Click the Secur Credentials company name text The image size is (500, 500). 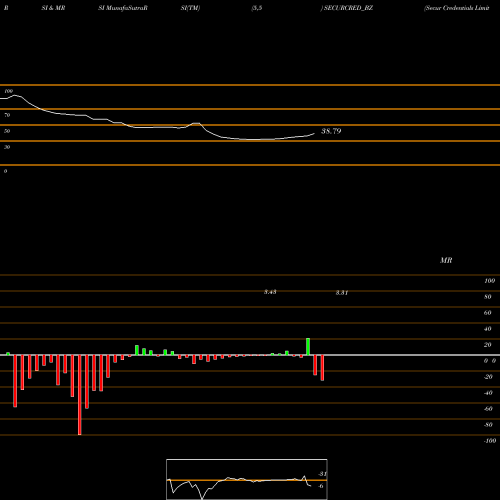(457, 8)
